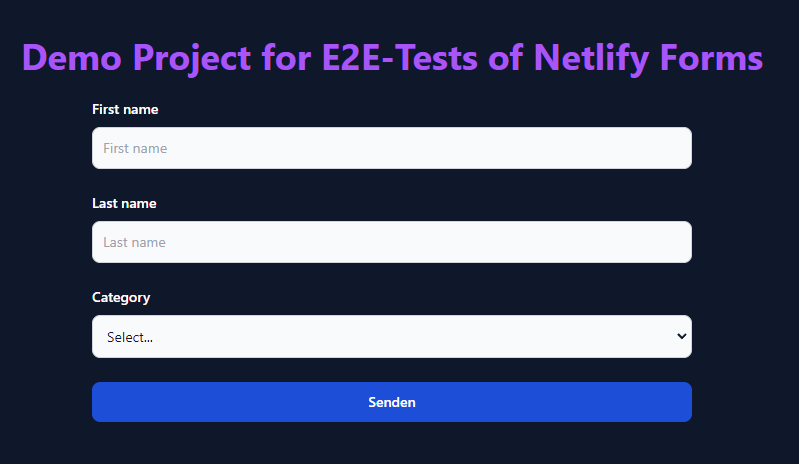
Task: Click the 'Select...' placeholder option text
Action: 130,338
